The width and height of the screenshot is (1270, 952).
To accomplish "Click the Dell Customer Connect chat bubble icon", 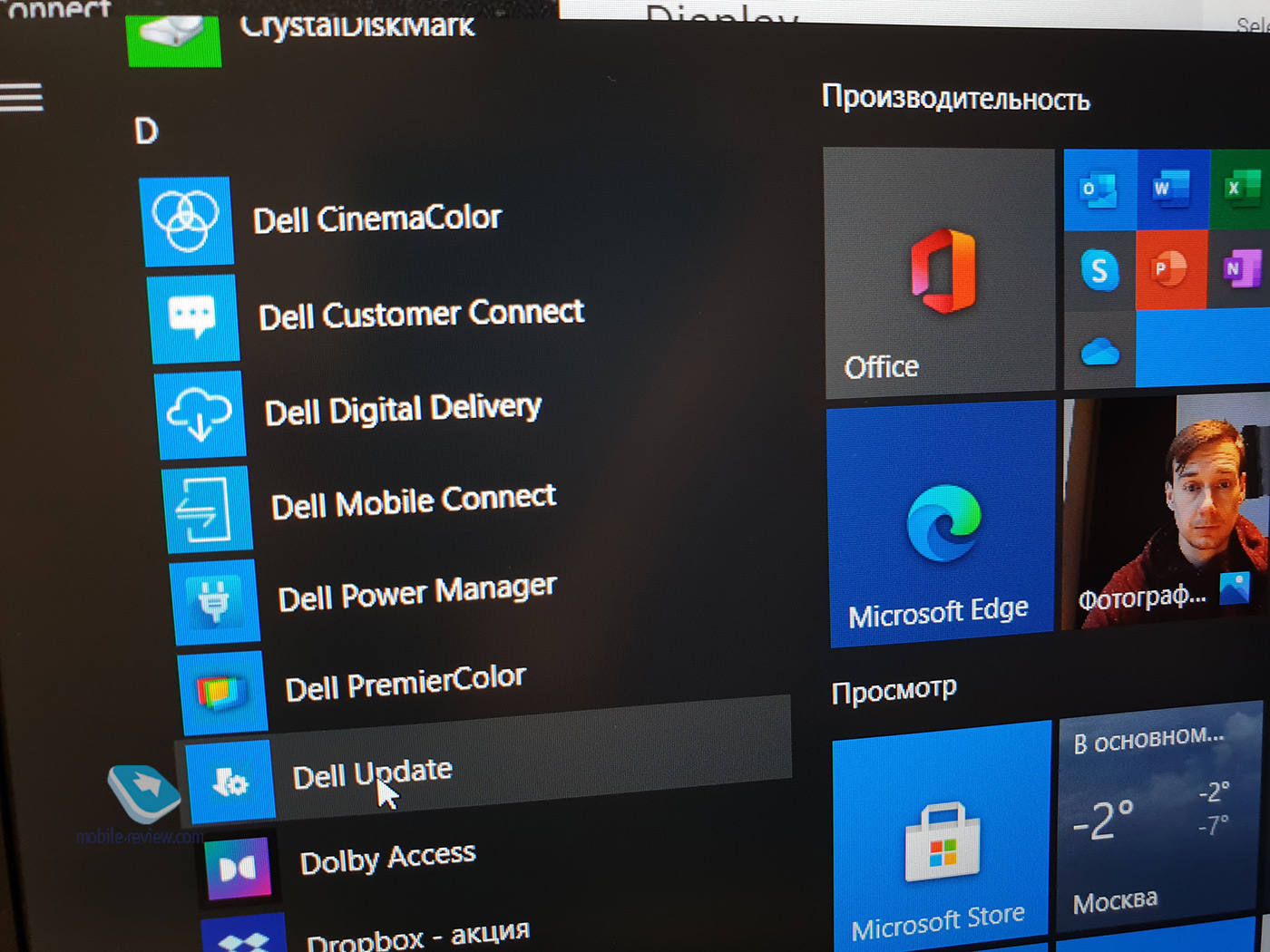I will coord(193,318).
